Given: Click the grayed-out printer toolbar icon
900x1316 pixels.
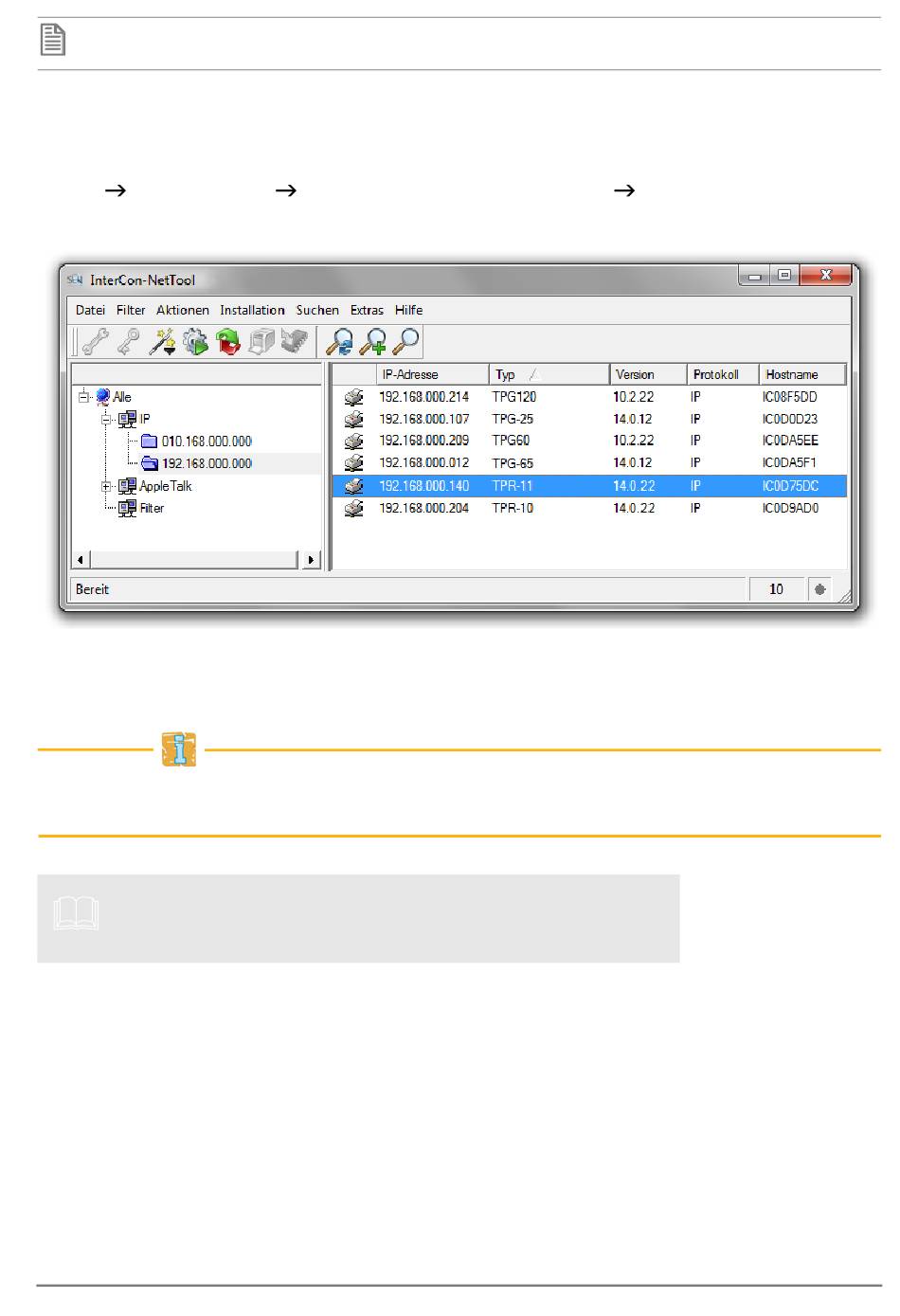Looking at the screenshot, I should point(261,341).
